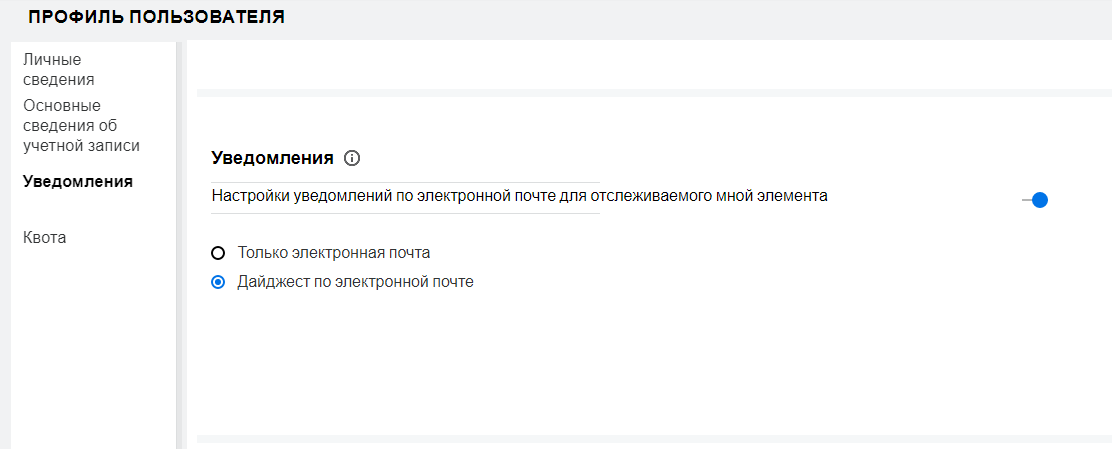
Task: Select Уведомления in the left sidebar
Action: point(78,182)
